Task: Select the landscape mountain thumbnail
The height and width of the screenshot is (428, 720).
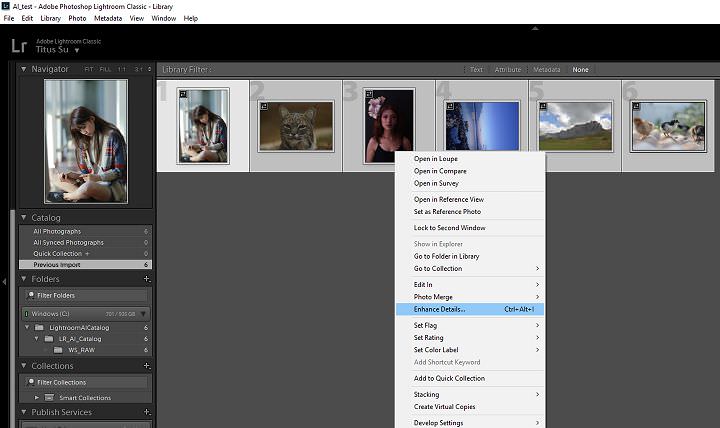Action: click(x=574, y=126)
